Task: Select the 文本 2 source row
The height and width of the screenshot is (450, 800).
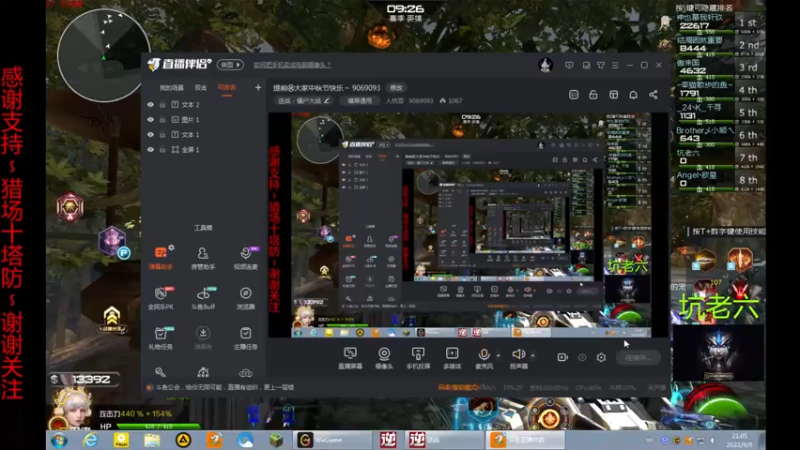Action: tap(204, 105)
